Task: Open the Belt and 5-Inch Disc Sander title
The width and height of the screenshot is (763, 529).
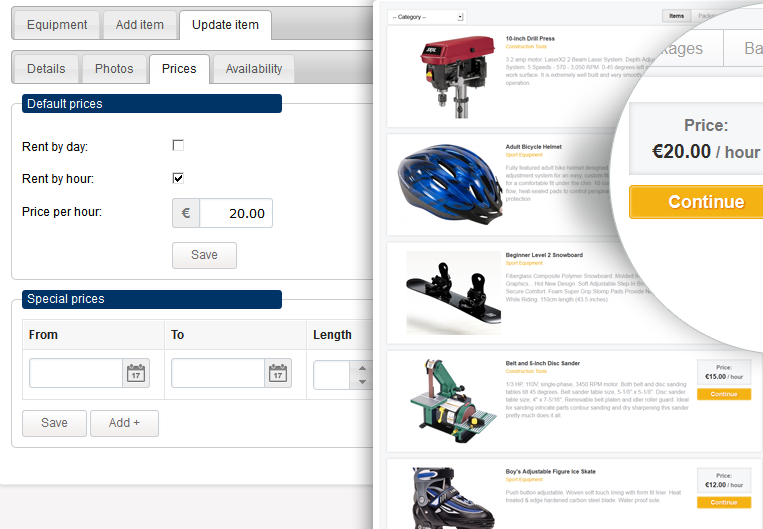Action: coord(543,363)
